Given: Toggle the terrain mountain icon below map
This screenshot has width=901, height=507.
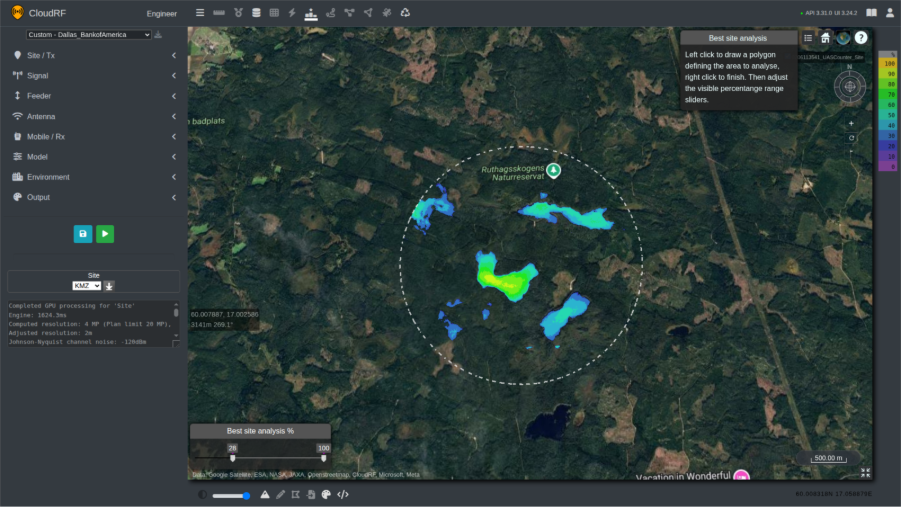Looking at the screenshot, I should click(x=265, y=494).
